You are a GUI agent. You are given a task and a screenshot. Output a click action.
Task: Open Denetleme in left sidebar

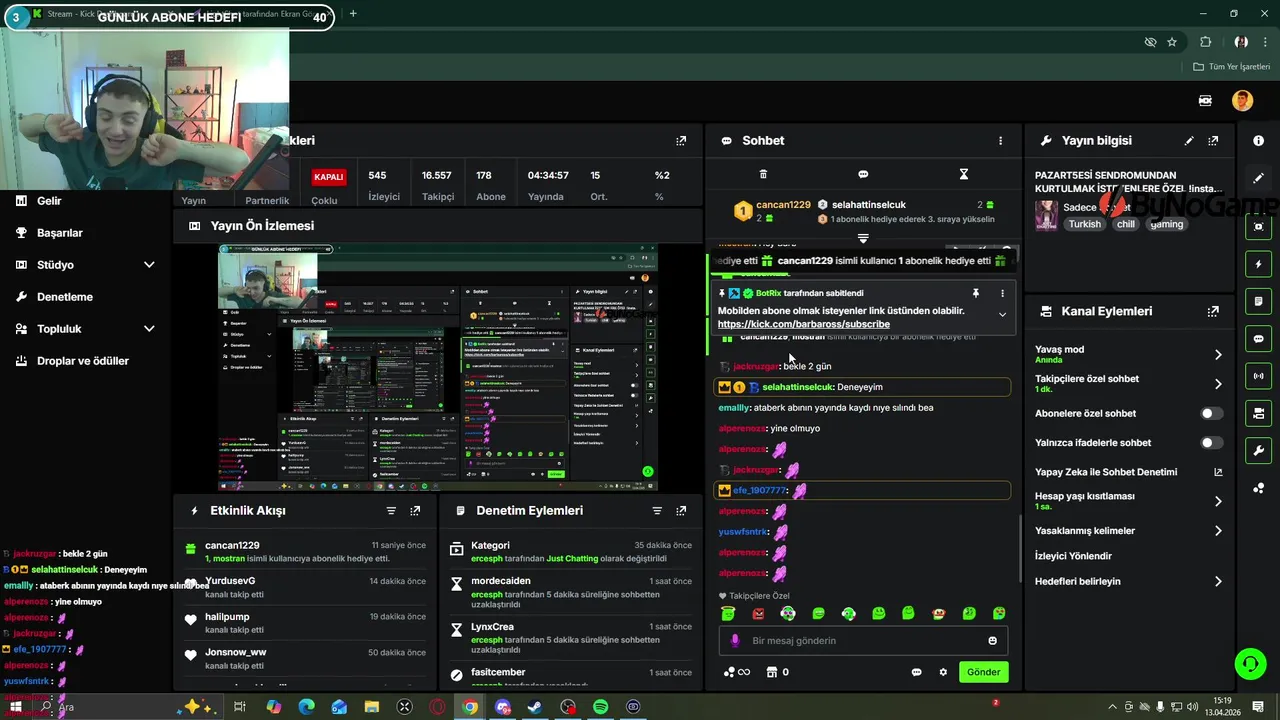click(65, 297)
